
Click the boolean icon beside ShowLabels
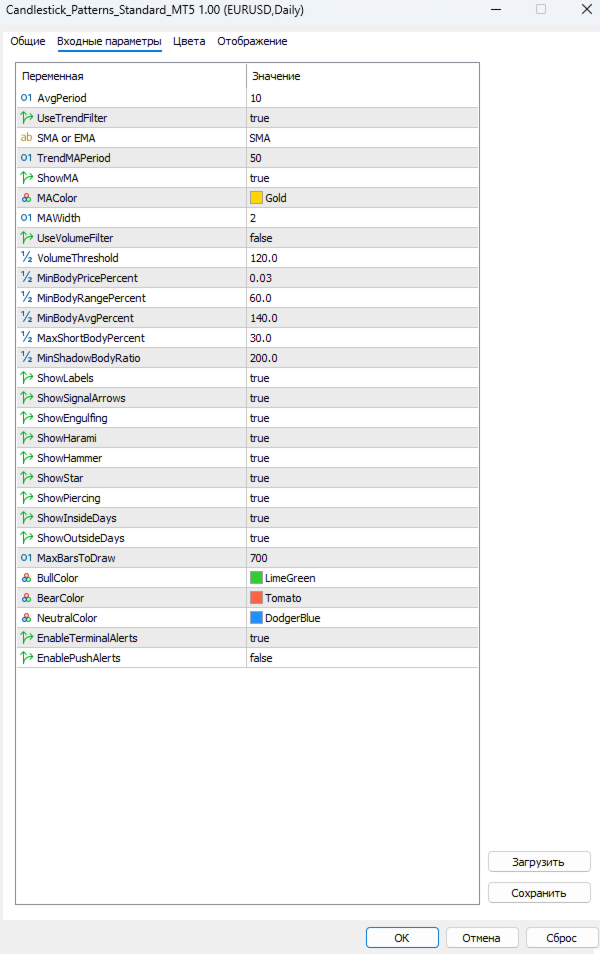26,378
